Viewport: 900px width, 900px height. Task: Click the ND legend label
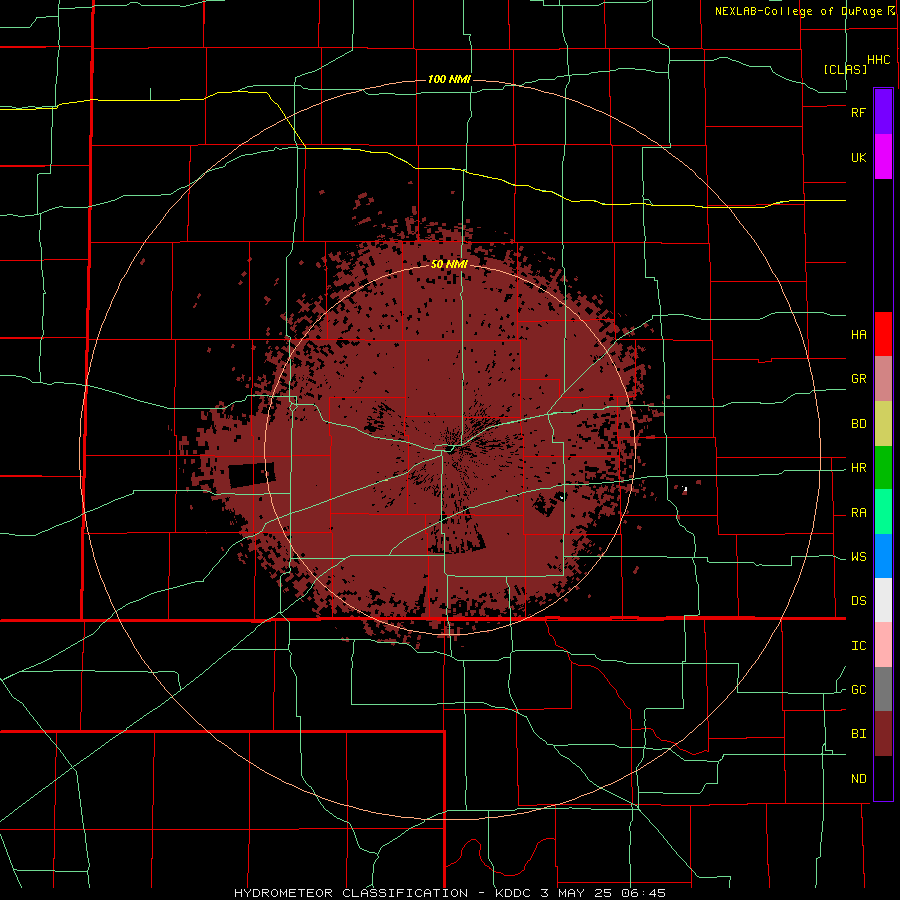858,779
